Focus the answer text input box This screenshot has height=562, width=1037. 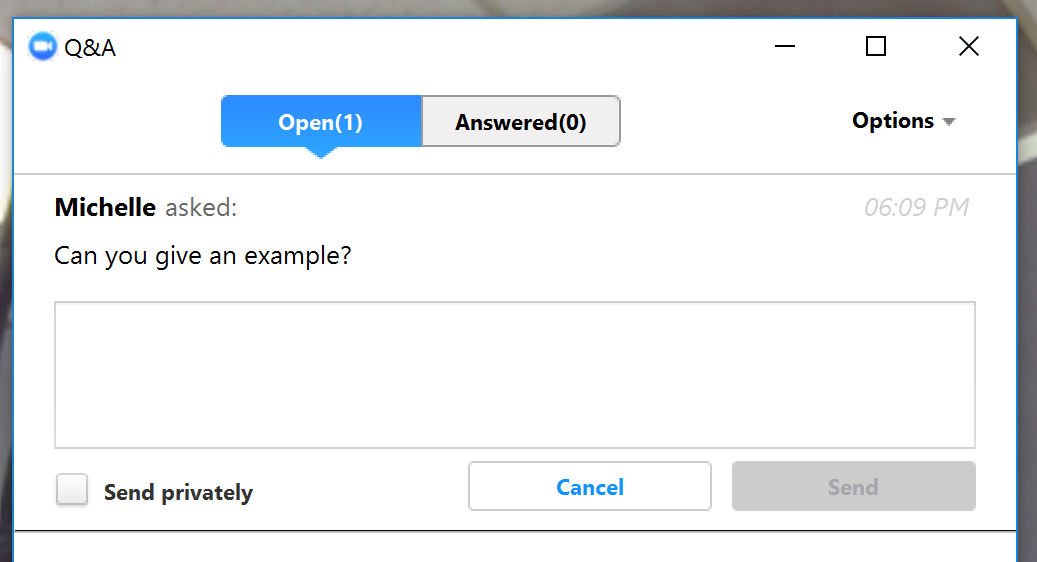coord(514,375)
